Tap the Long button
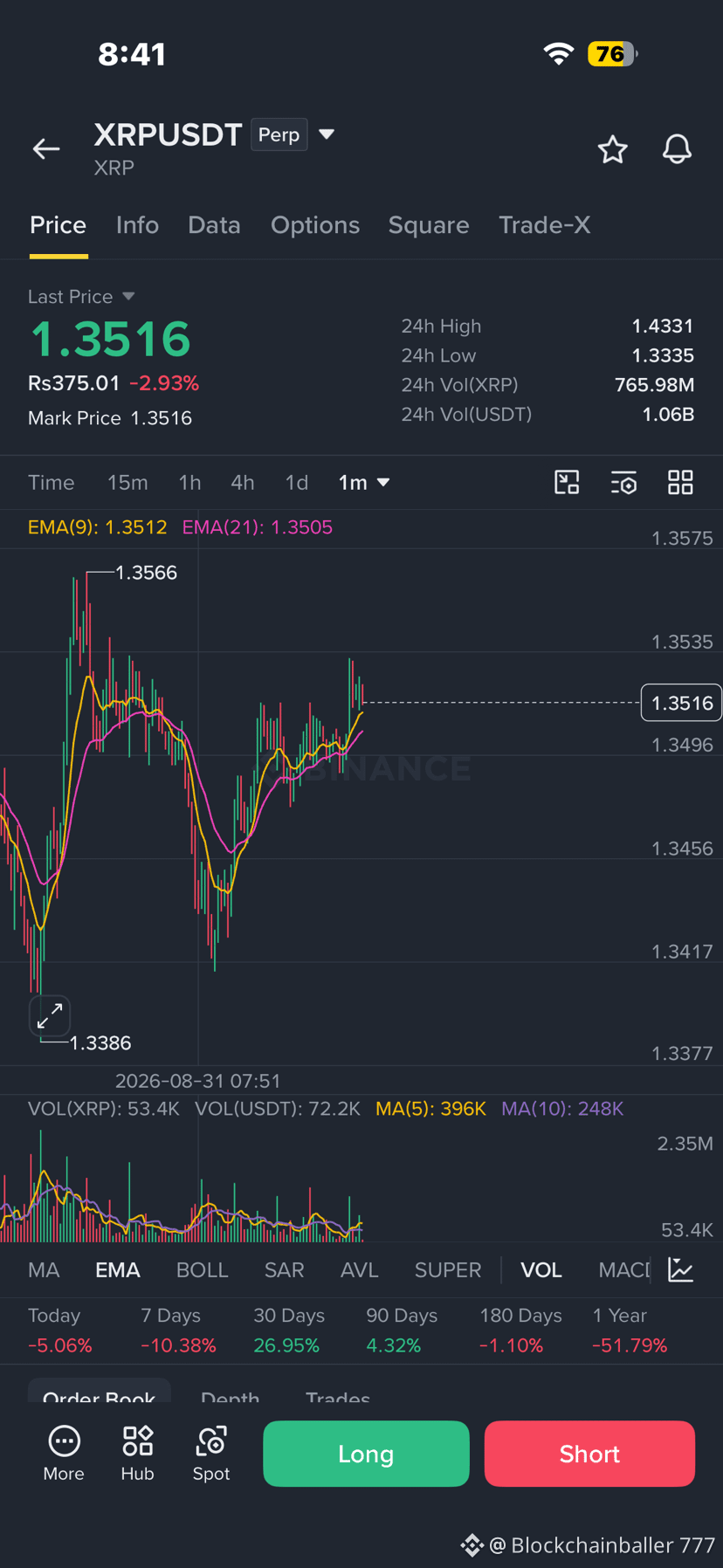 [366, 1454]
